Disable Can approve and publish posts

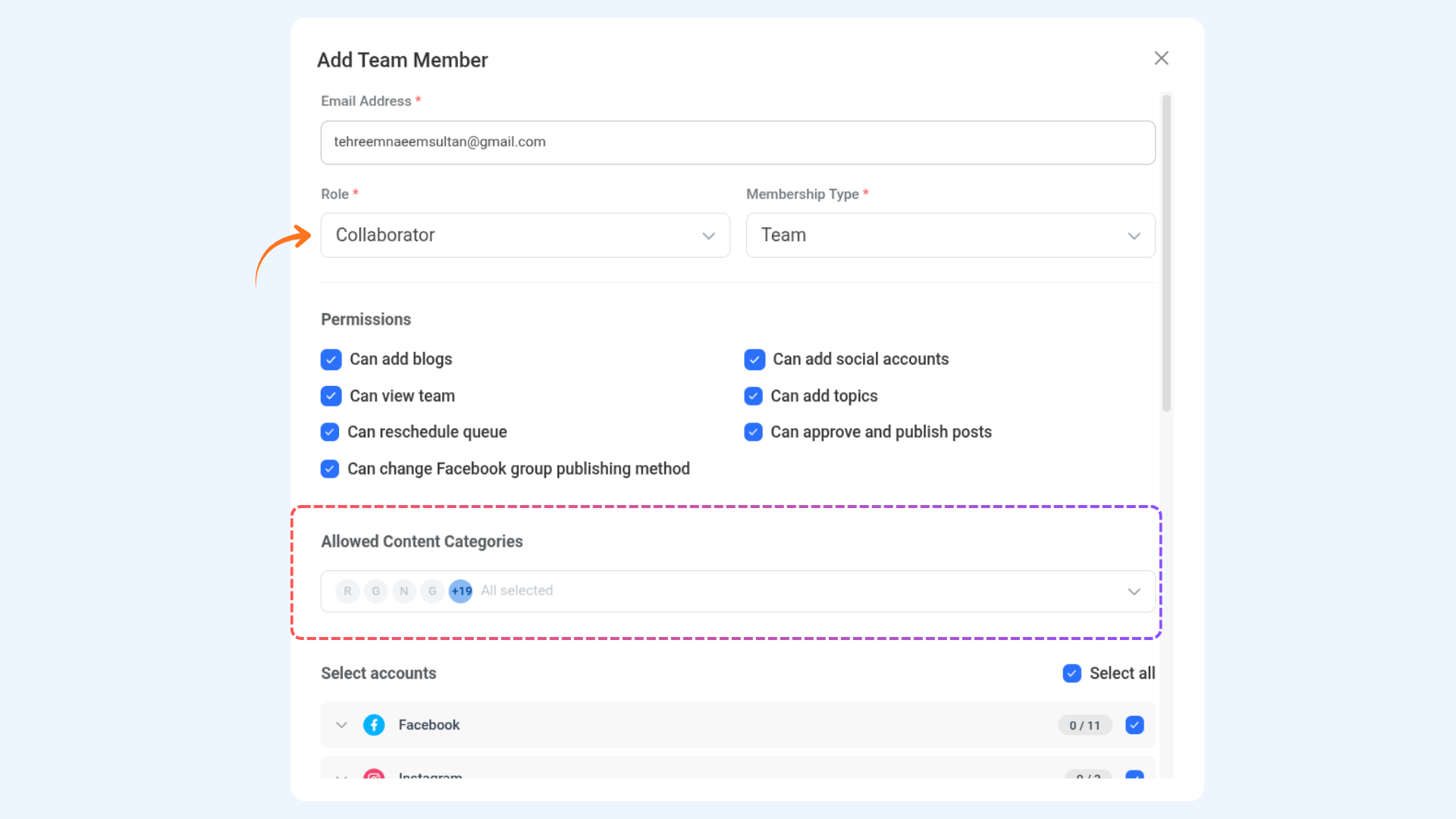tap(753, 432)
